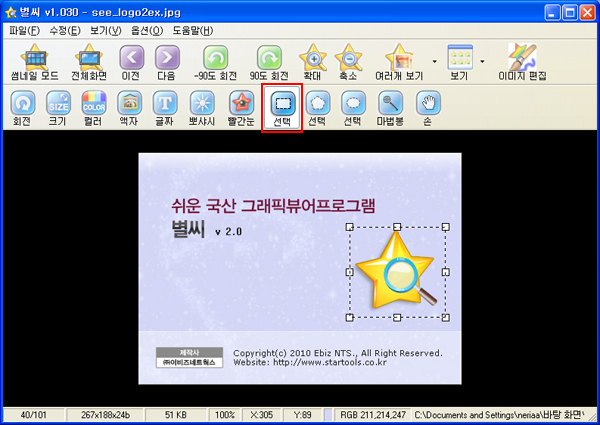Open the 크기 SIZE resize tool
600x425 pixels.
(x=58, y=108)
